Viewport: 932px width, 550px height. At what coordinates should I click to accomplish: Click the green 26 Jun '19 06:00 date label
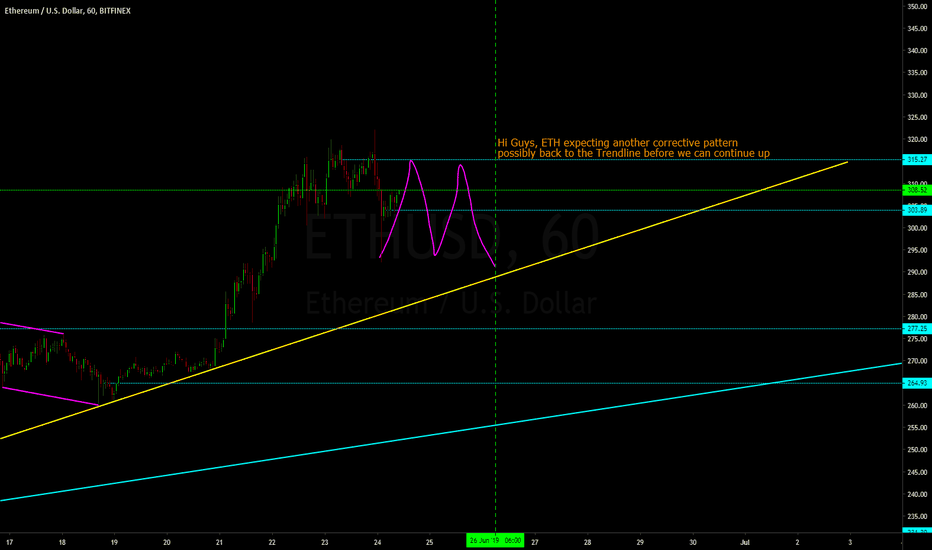tap(495, 540)
